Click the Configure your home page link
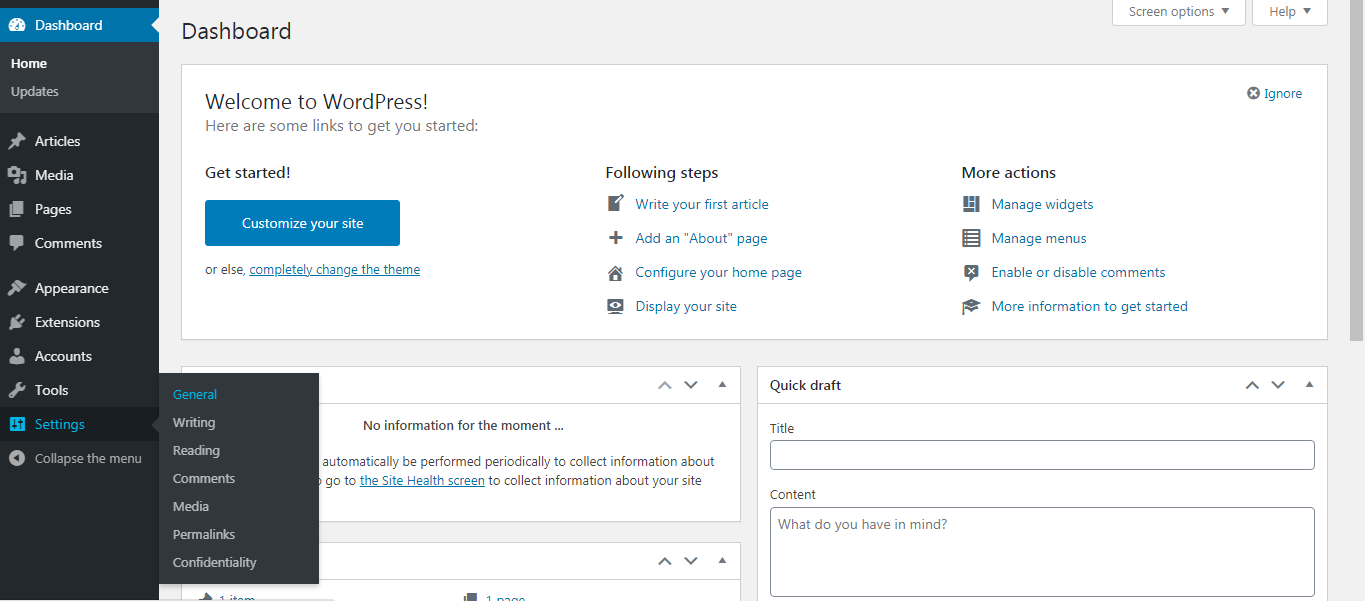 [x=718, y=272]
